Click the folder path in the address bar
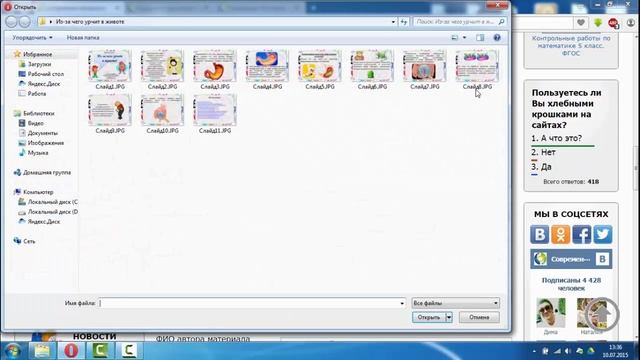640x360 pixels. click(x=90, y=22)
